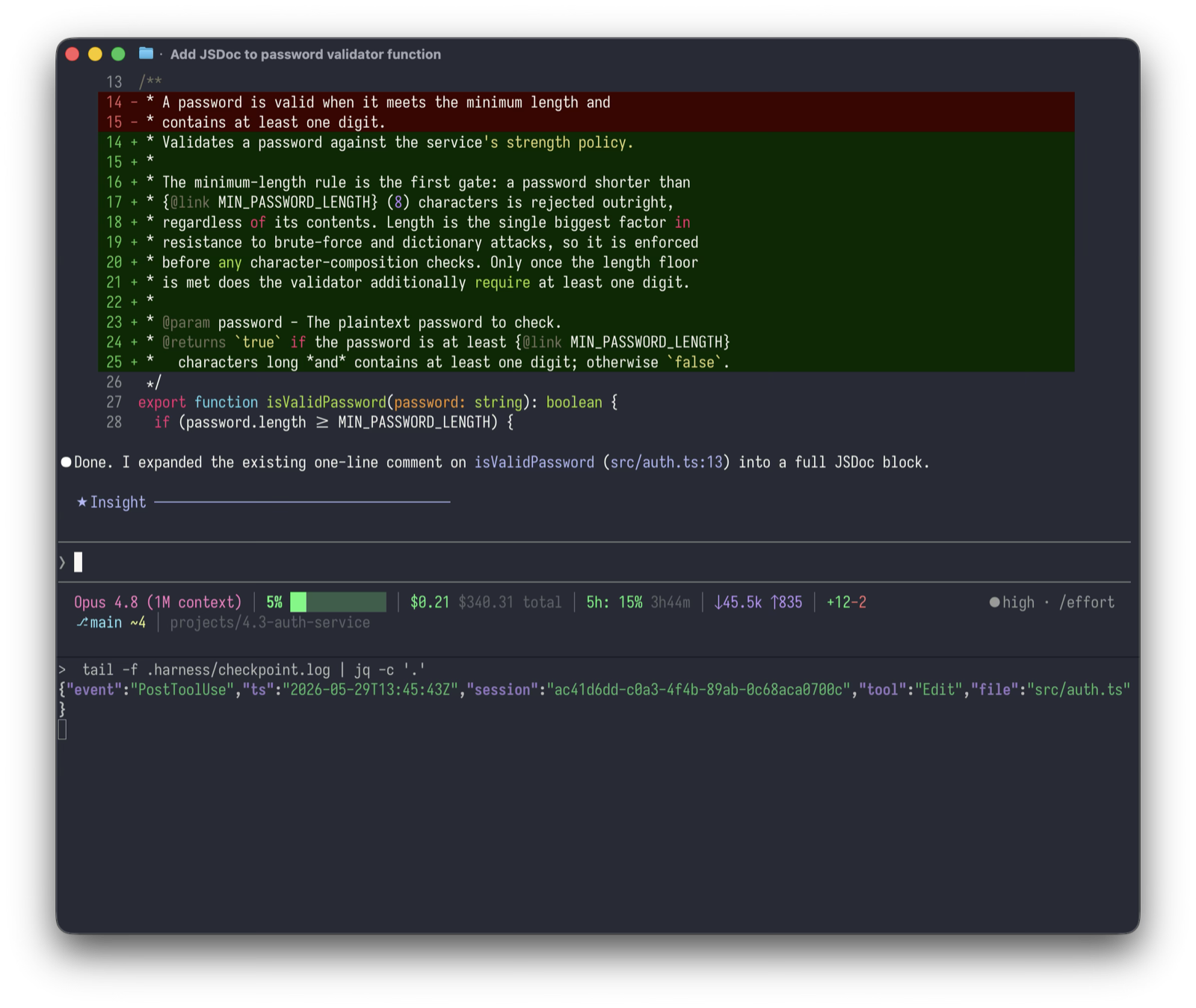
Task: Click the '@returns `true`' diff line
Action: pyautogui.click(x=586, y=342)
